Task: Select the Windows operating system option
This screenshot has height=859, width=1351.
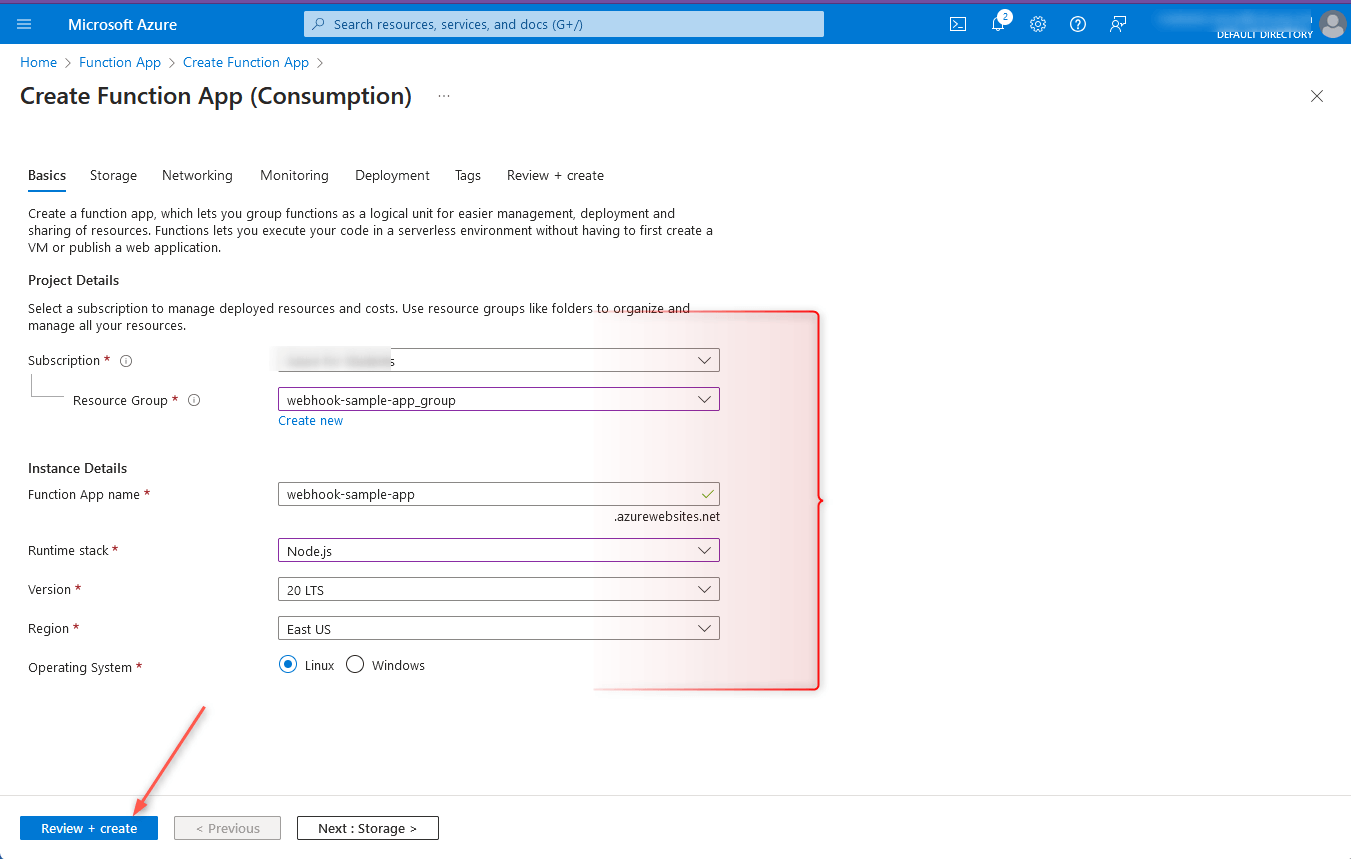Action: coord(355,664)
